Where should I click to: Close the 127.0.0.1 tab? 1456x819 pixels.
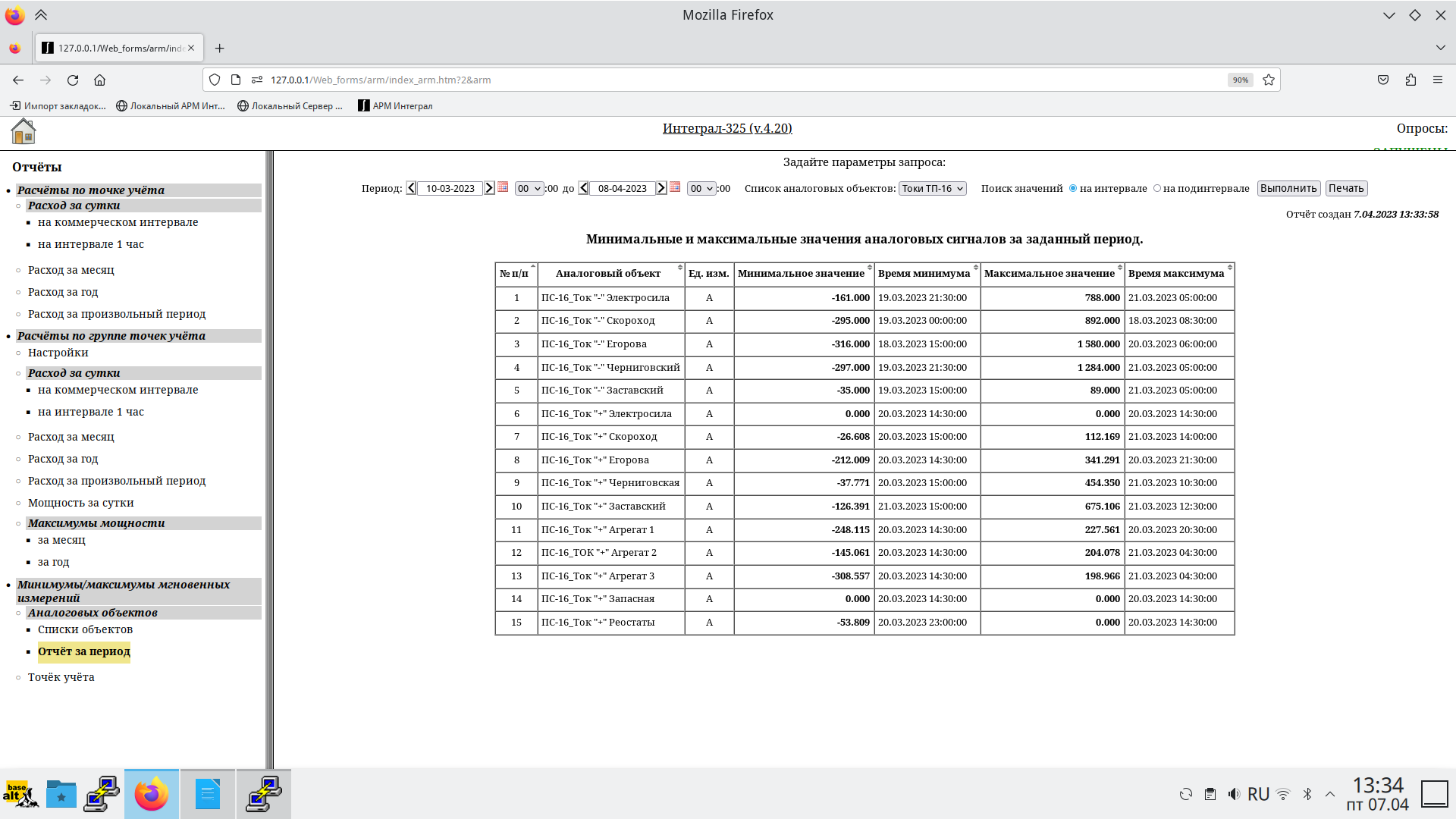(x=191, y=48)
